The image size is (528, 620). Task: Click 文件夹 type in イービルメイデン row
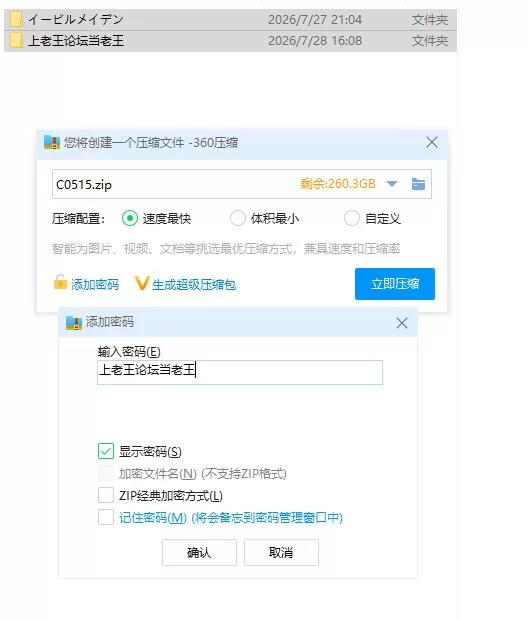pyautogui.click(x=430, y=20)
